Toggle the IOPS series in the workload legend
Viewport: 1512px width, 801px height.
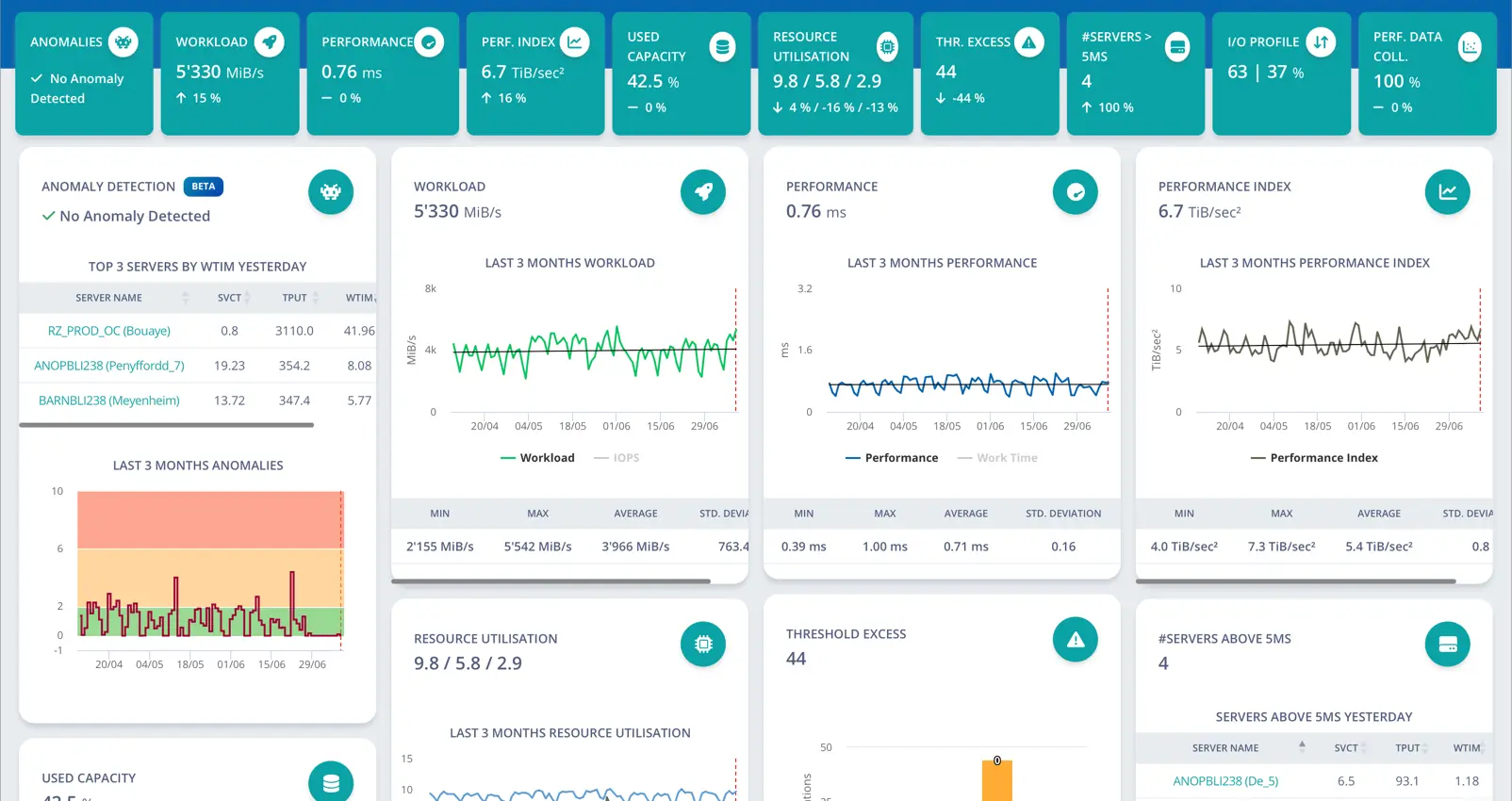tap(617, 458)
